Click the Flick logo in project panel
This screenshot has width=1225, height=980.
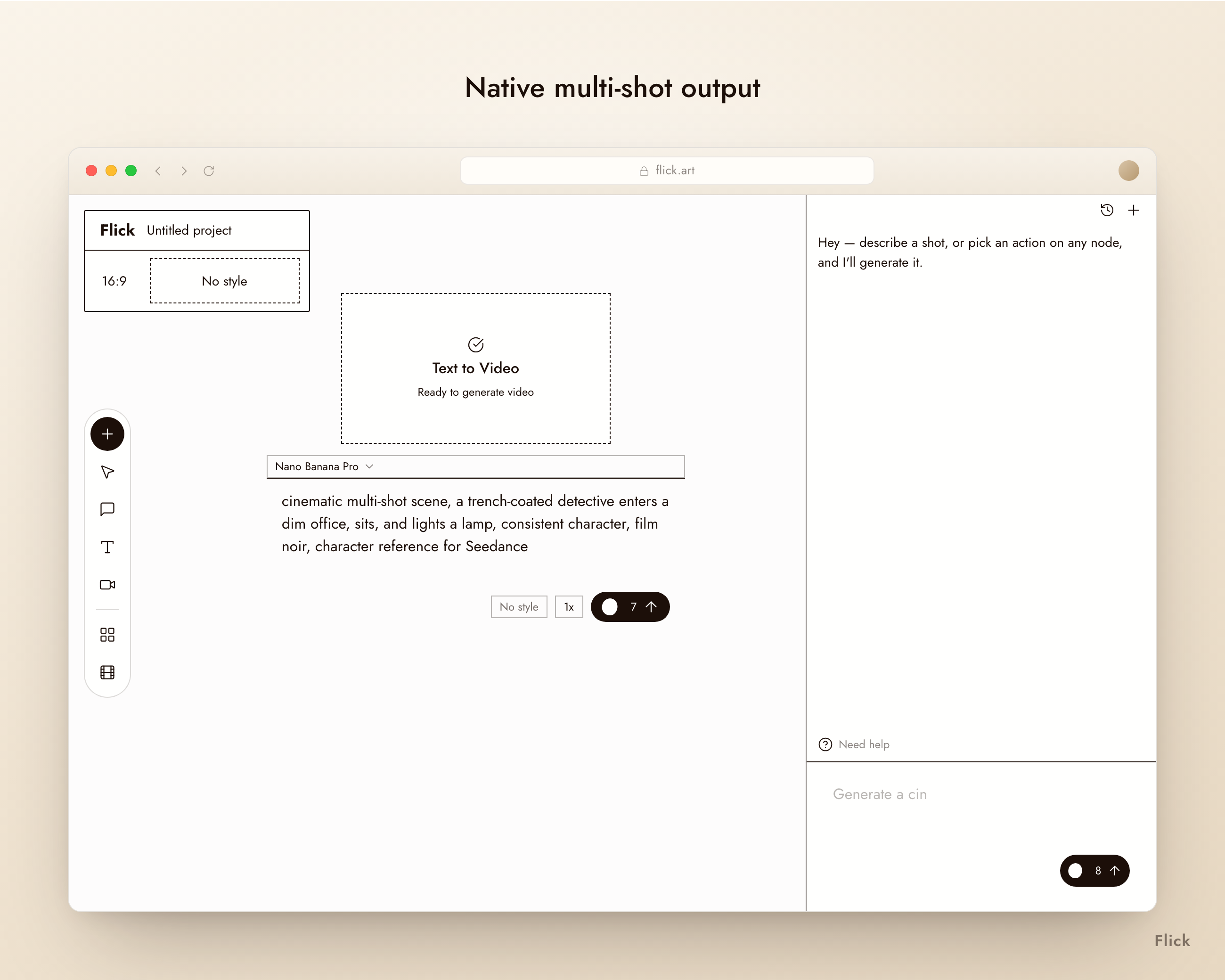tap(117, 230)
